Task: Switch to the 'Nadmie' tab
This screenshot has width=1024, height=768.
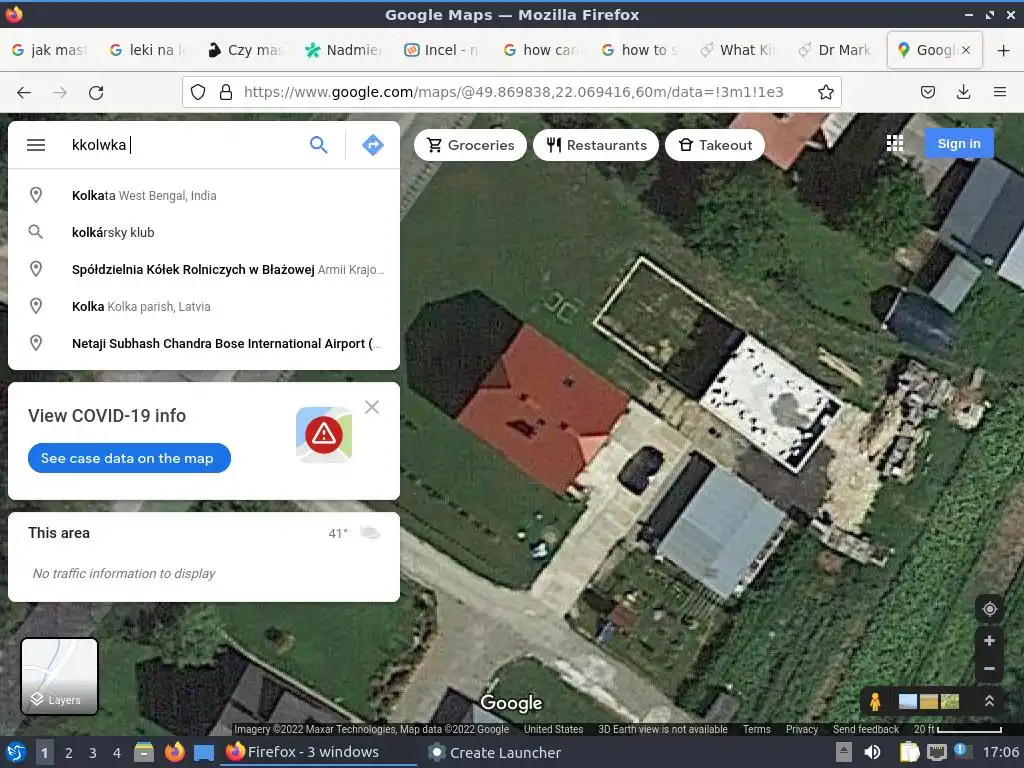Action: (x=345, y=50)
